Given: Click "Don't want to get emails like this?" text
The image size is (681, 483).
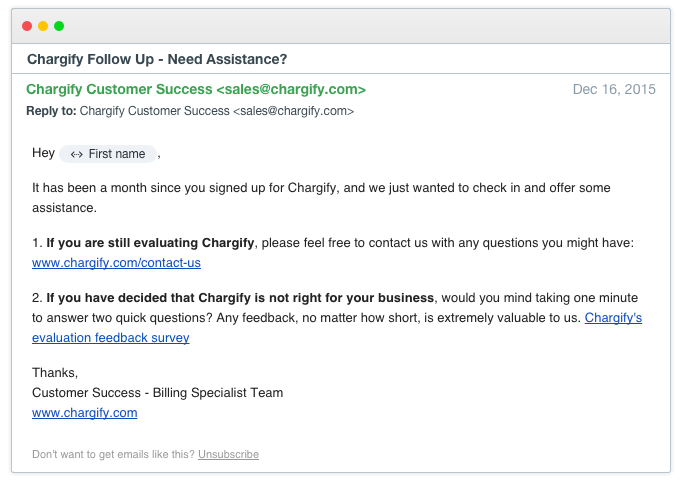Looking at the screenshot, I should click(113, 454).
